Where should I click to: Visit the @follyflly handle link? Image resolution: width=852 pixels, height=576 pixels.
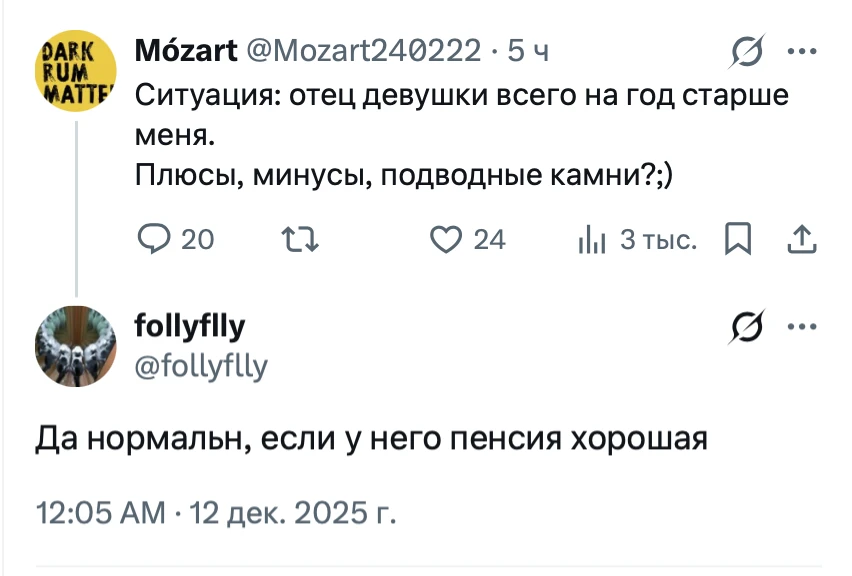pos(200,367)
